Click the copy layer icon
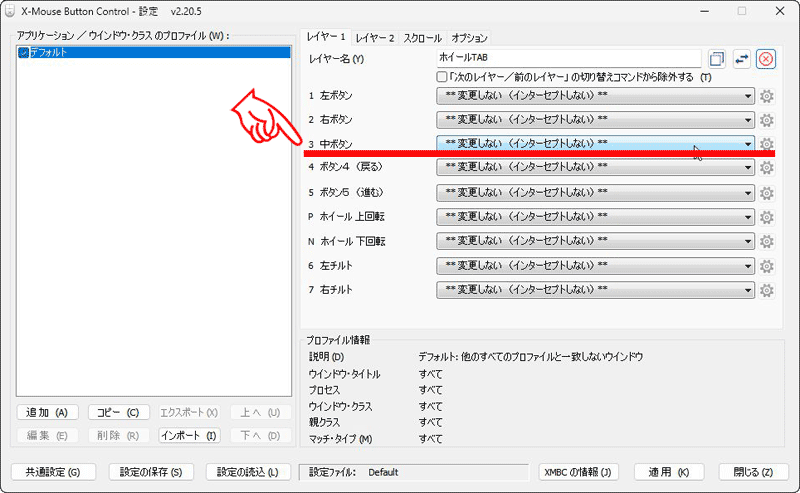Viewport: 800px width, 493px height. click(717, 59)
